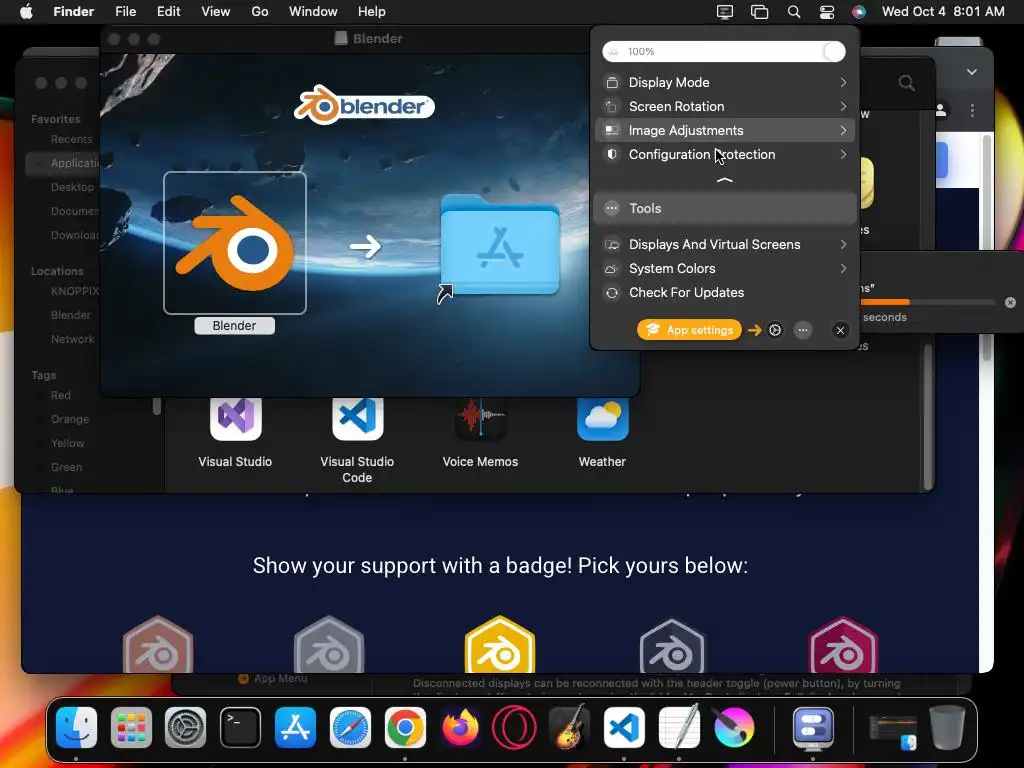Open Safari from the Dock
The width and height of the screenshot is (1024, 768).
click(x=350, y=728)
